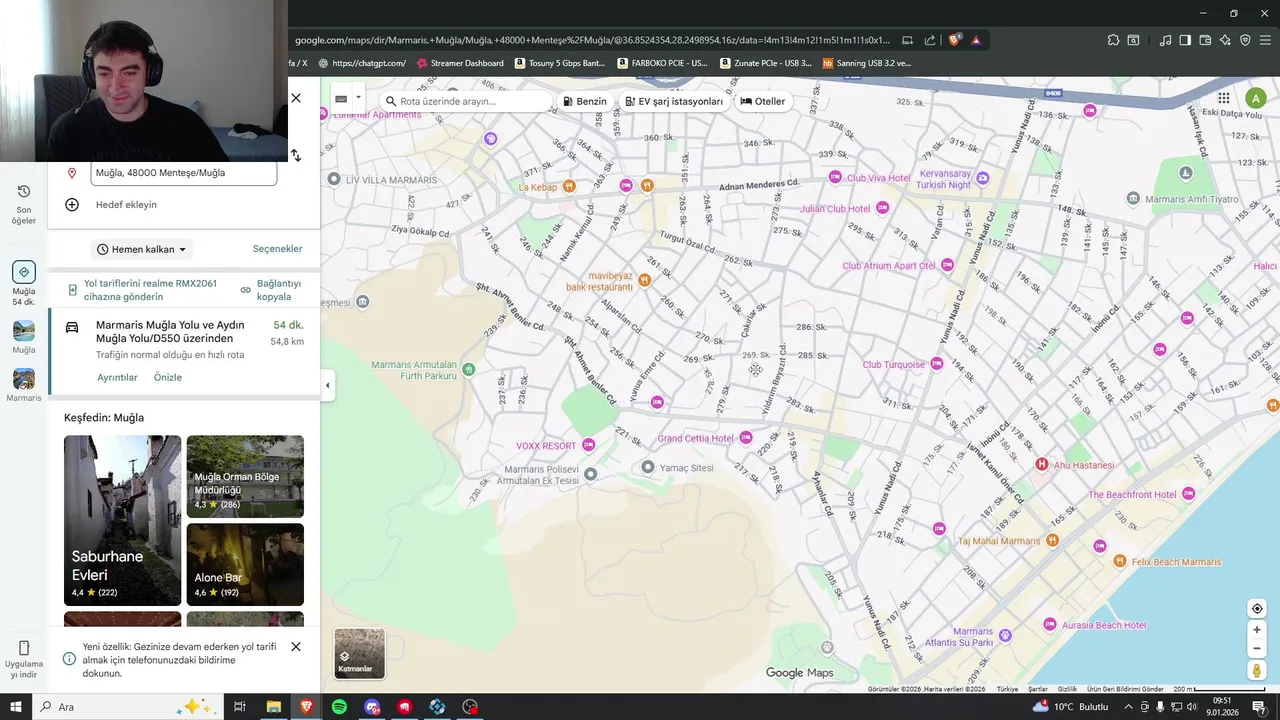The width and height of the screenshot is (1280, 720).
Task: Click Önizle to preview the route
Action: pyautogui.click(x=168, y=378)
